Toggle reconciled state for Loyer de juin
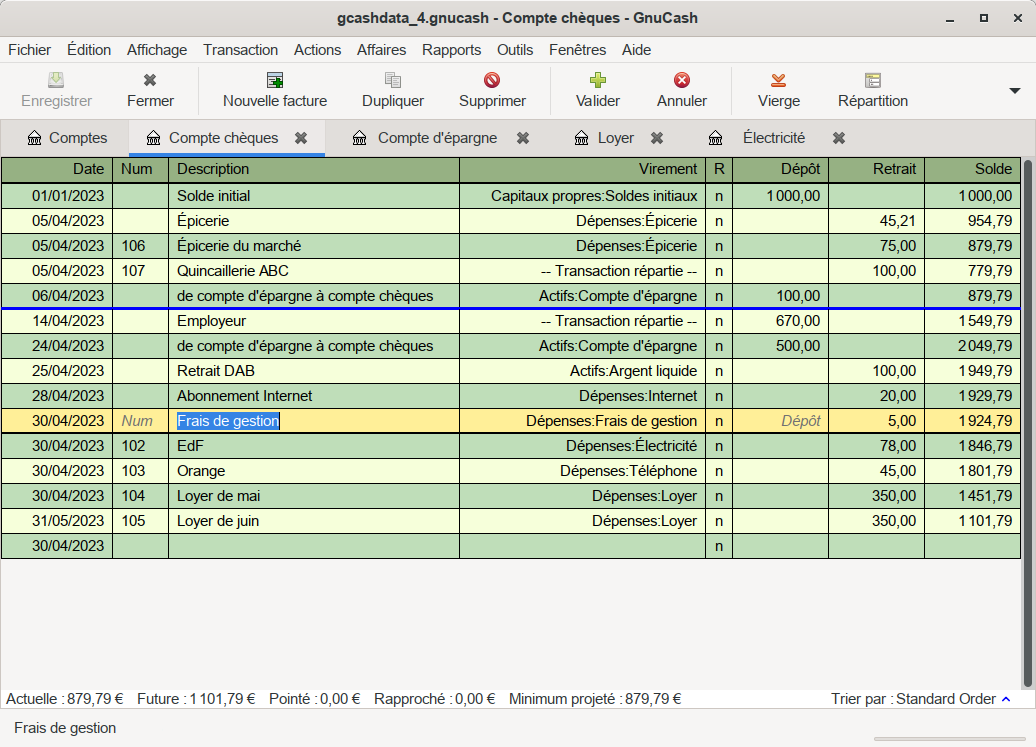Screen dimensions: 1036x747 tap(718, 521)
